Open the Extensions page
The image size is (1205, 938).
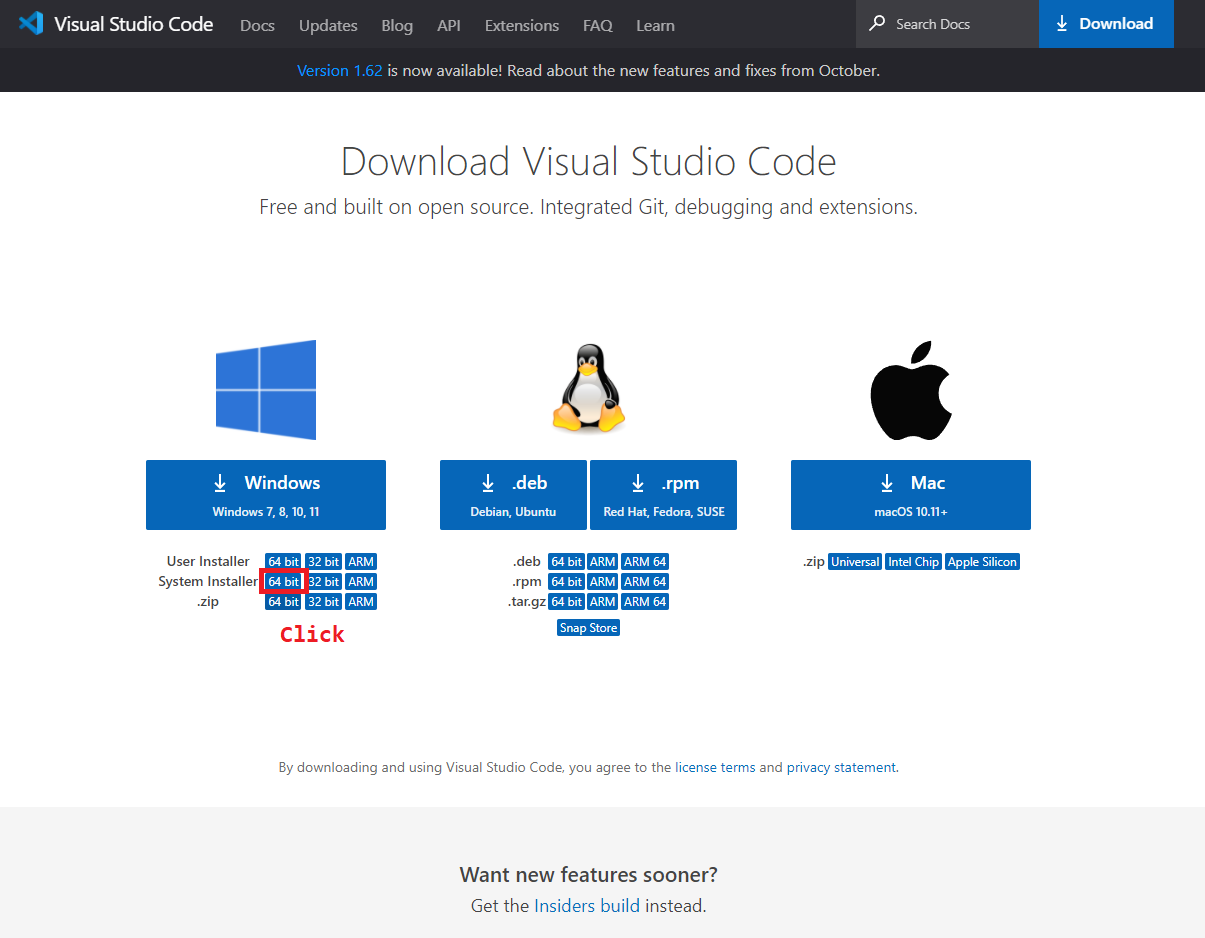[x=522, y=25]
